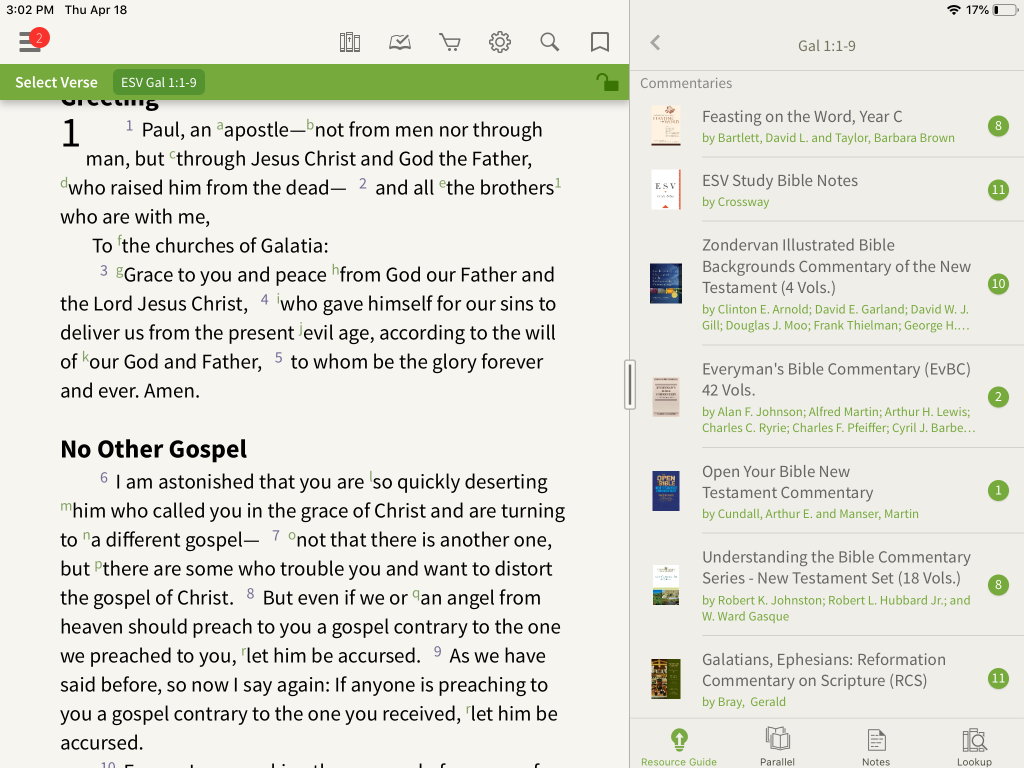Tap authors Bartlett, David L. and Taylor, Barbara Brown
Viewport: 1024px width, 768px height.
[828, 138]
